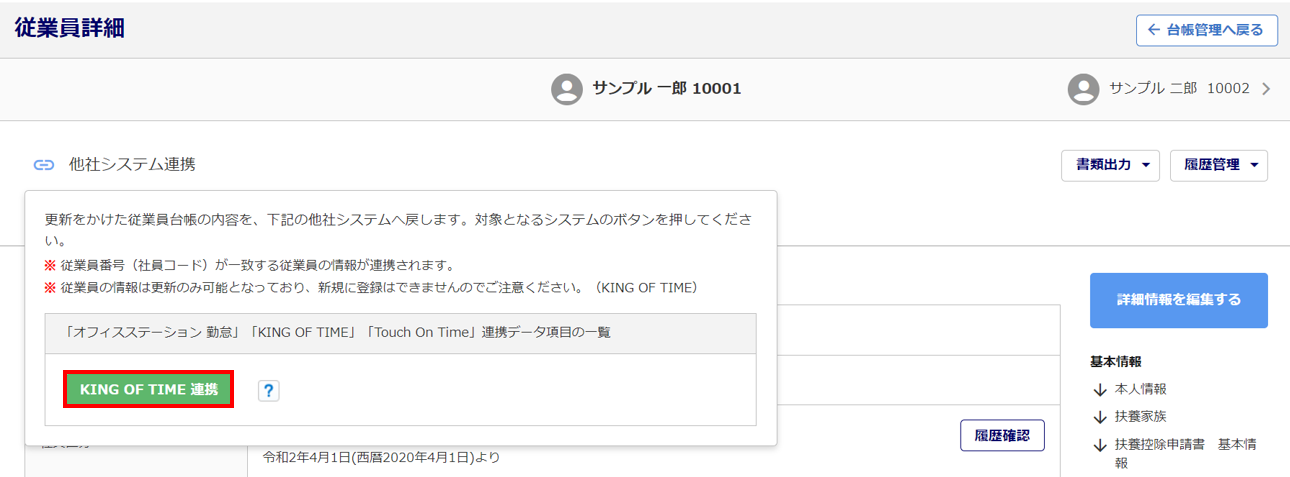
Task: Click down arrow beside 本人情報
Action: [x=1101, y=389]
